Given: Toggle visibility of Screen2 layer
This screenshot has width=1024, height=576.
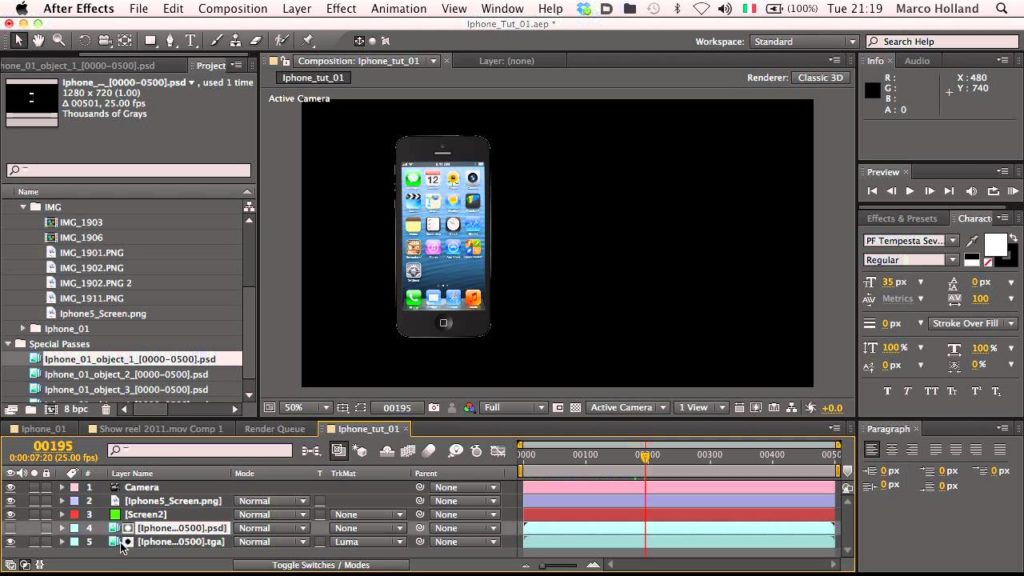Looking at the screenshot, I should click(11, 514).
